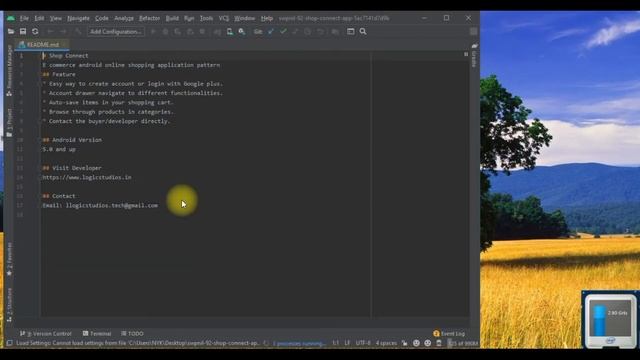The width and height of the screenshot is (640, 360).
Task: Click the Forward navigation arrow
Action: pos(63,31)
